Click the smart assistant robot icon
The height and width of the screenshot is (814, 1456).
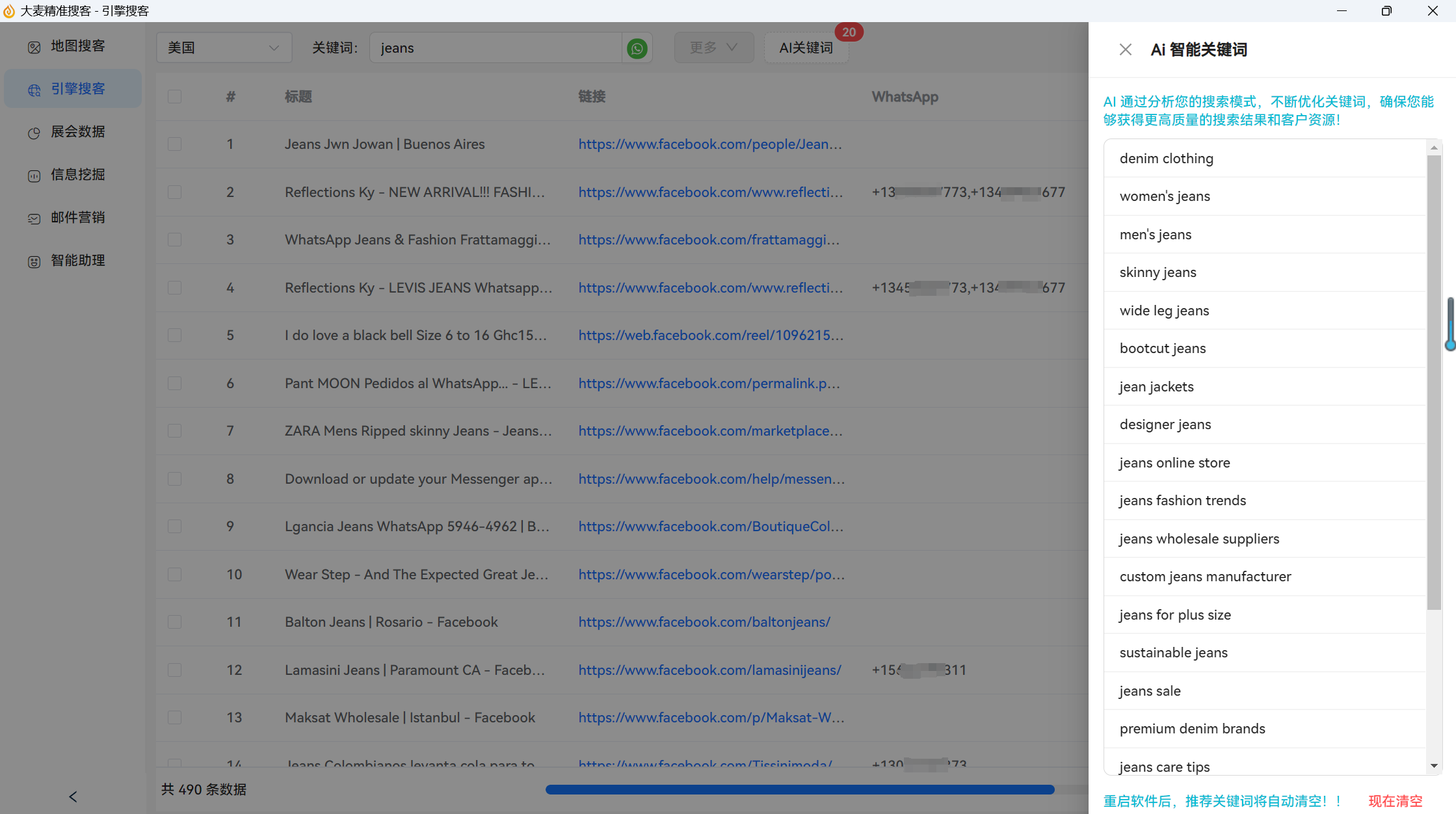[34, 261]
